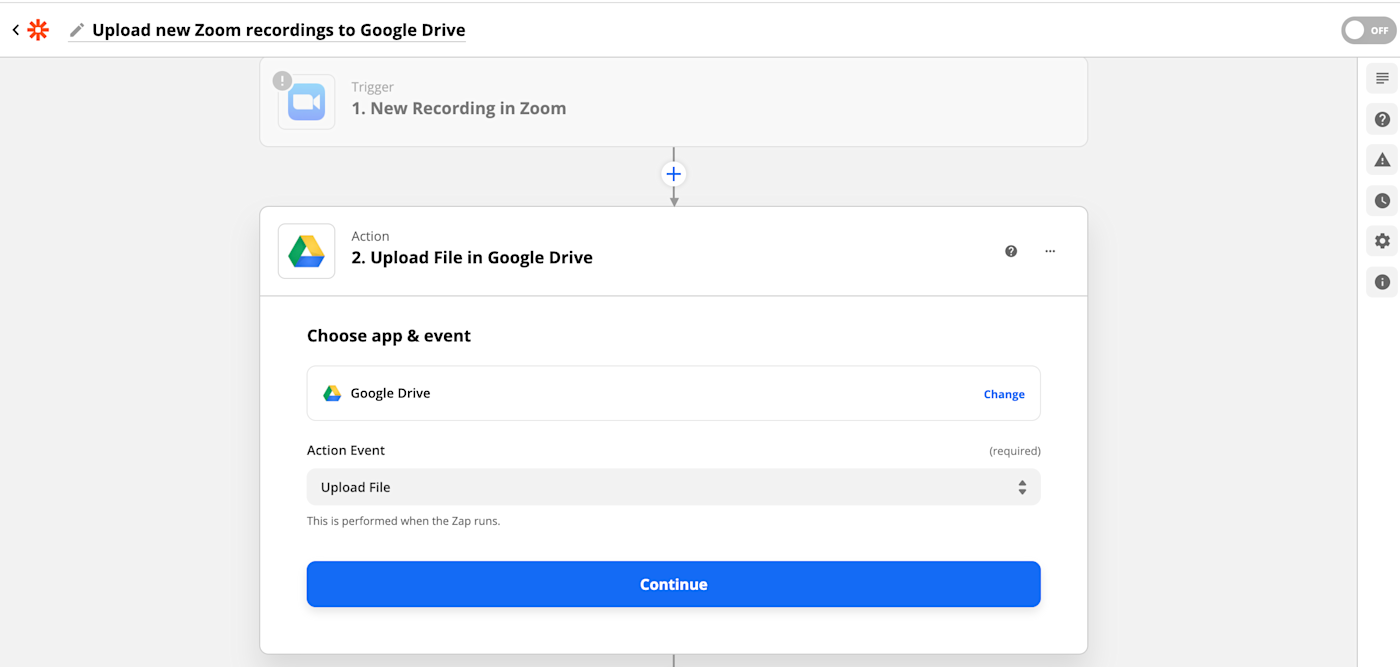Edit Zap name with the pencil icon
Viewport: 1400px width, 667px height.
(77, 31)
